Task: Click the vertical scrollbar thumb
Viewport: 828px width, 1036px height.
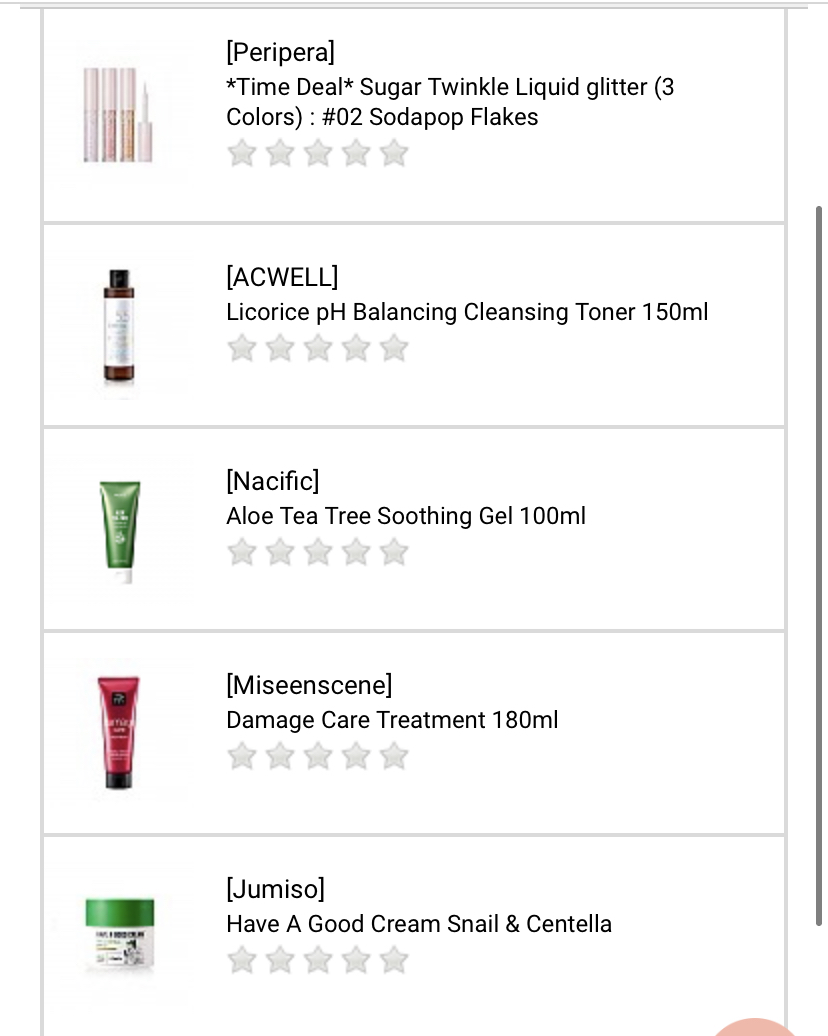Action: 820,565
